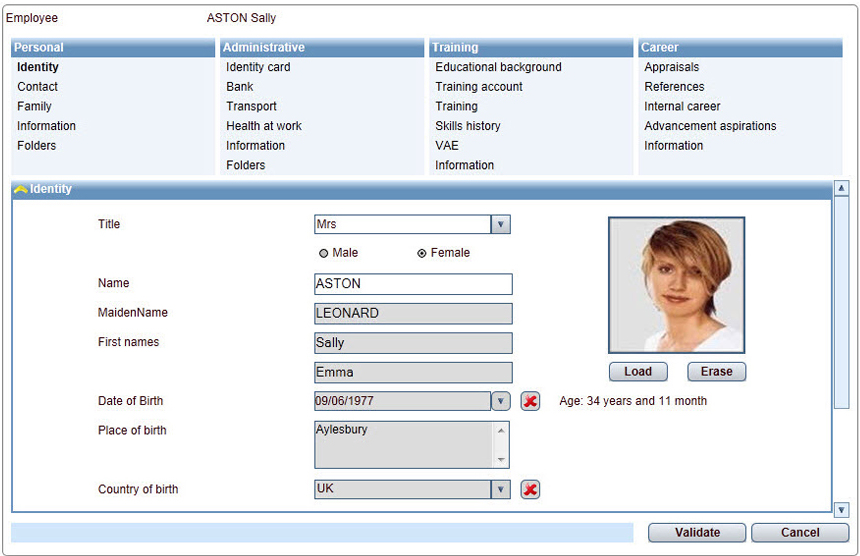Click the MaidenName field containing LEONARD
The height and width of the screenshot is (556, 860).
[414, 314]
